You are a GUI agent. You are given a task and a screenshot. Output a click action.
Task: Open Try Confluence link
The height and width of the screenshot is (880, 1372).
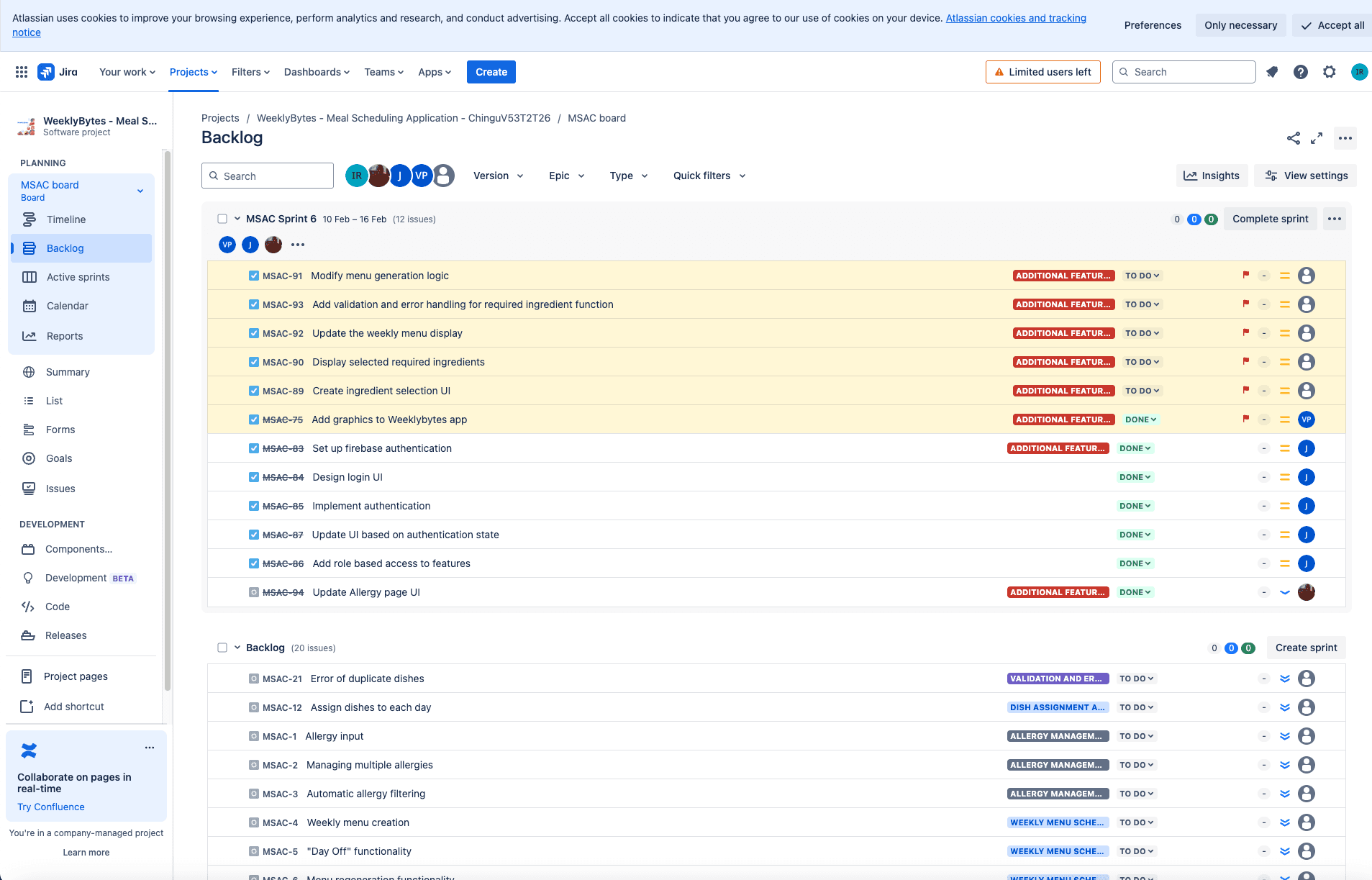click(x=51, y=807)
